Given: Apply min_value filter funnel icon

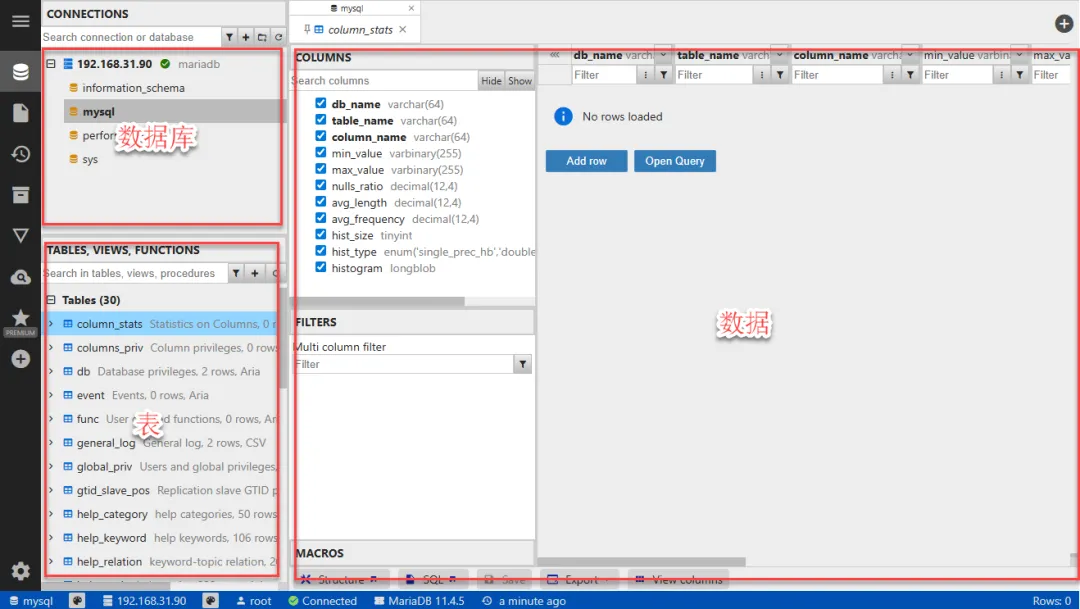Looking at the screenshot, I should tap(1019, 75).
